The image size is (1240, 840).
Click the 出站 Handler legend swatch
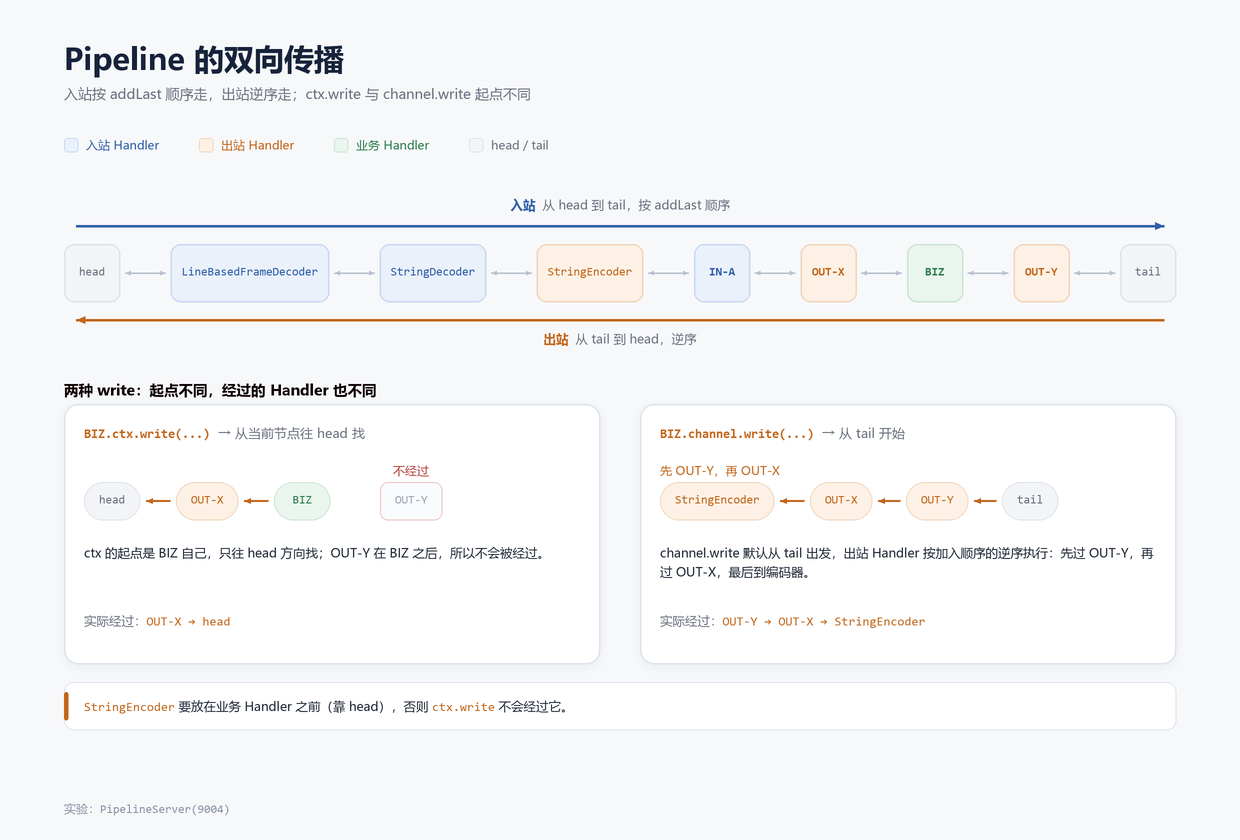[206, 145]
